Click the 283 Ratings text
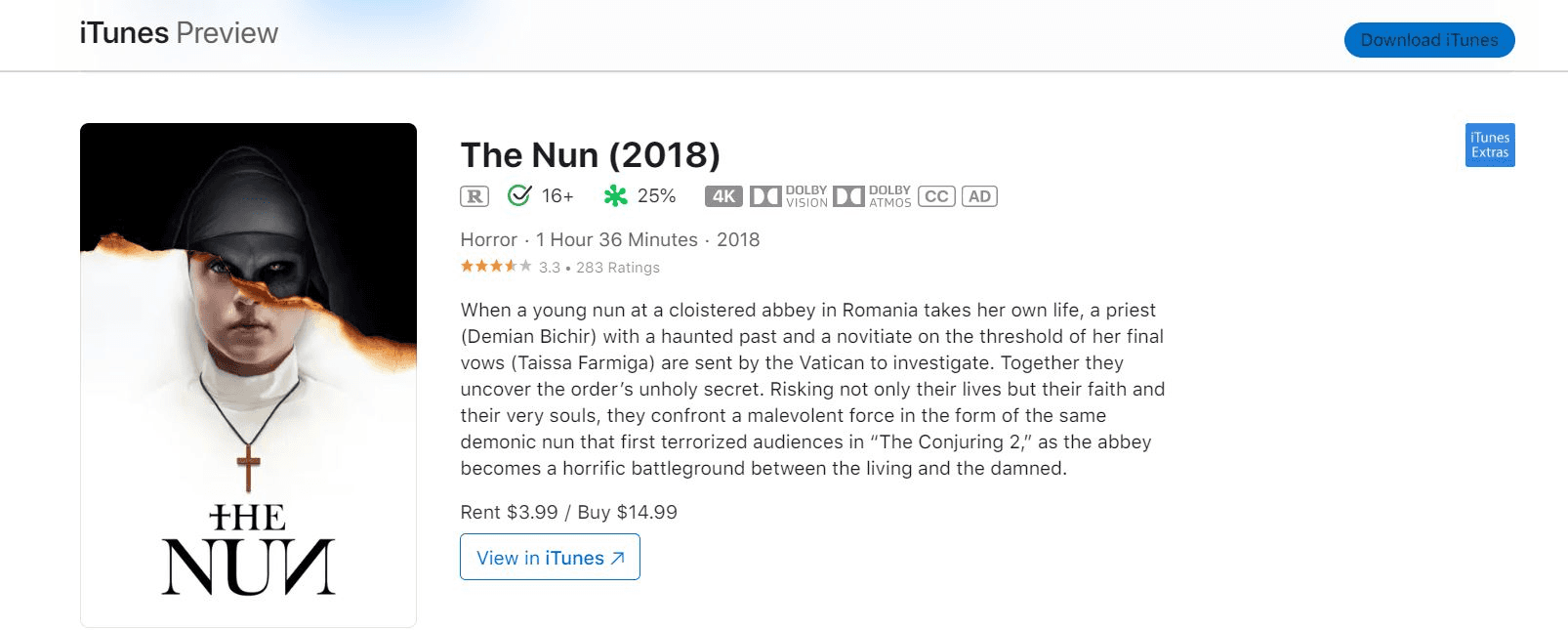Viewport: 1568px width, 630px height. point(618,268)
